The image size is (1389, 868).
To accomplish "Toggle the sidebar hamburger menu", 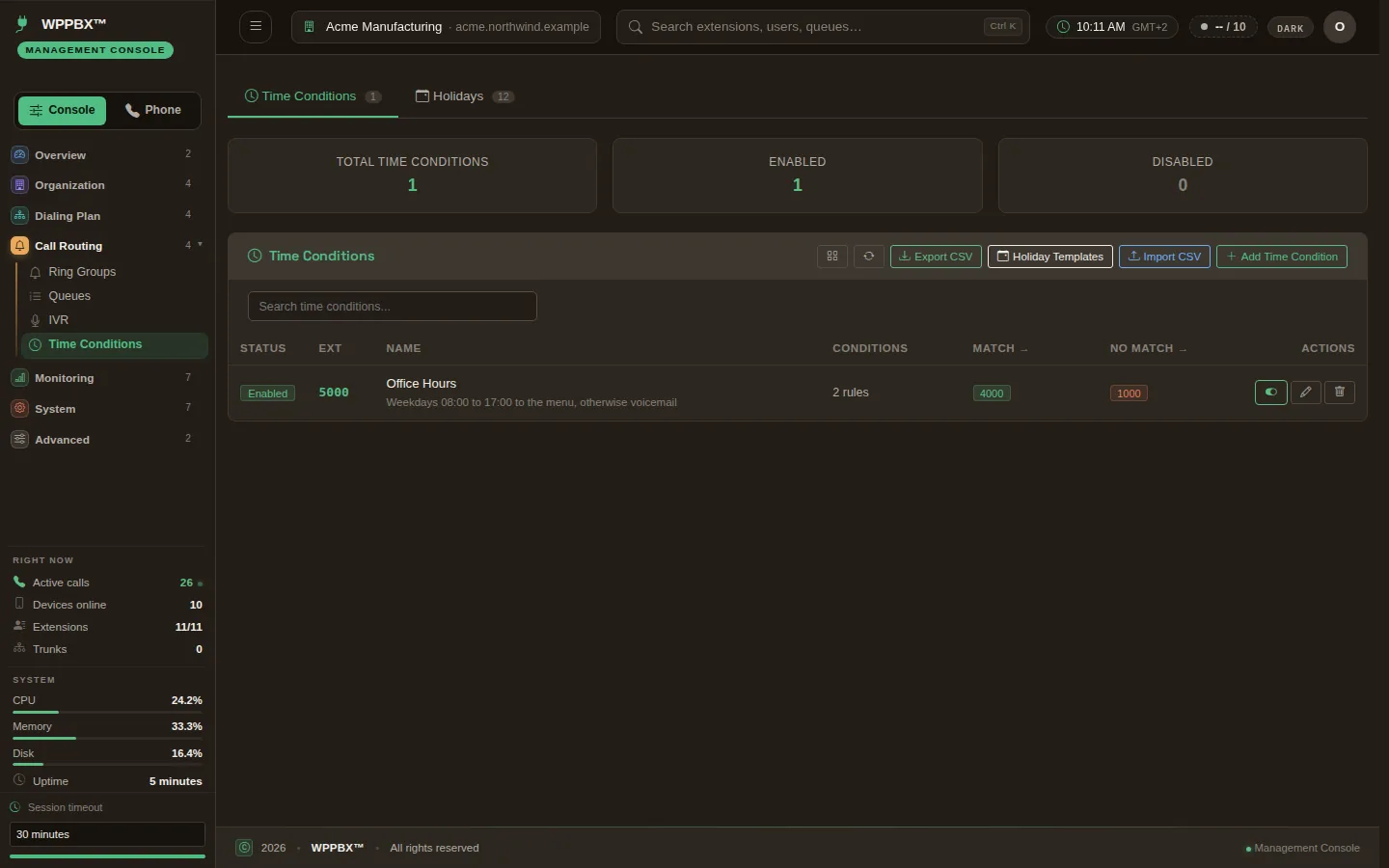I will point(256,26).
